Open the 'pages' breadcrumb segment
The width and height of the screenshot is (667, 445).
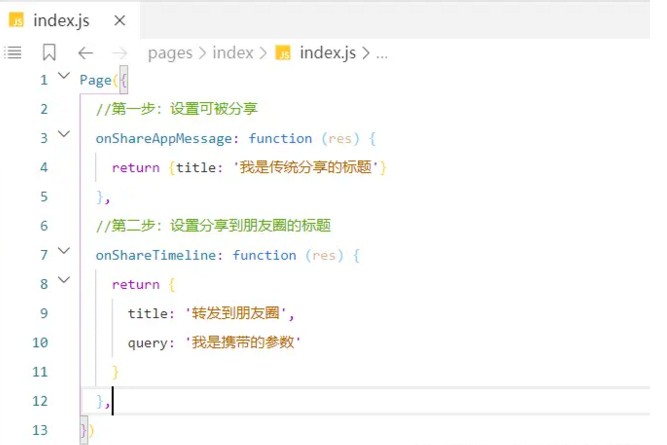click(170, 53)
